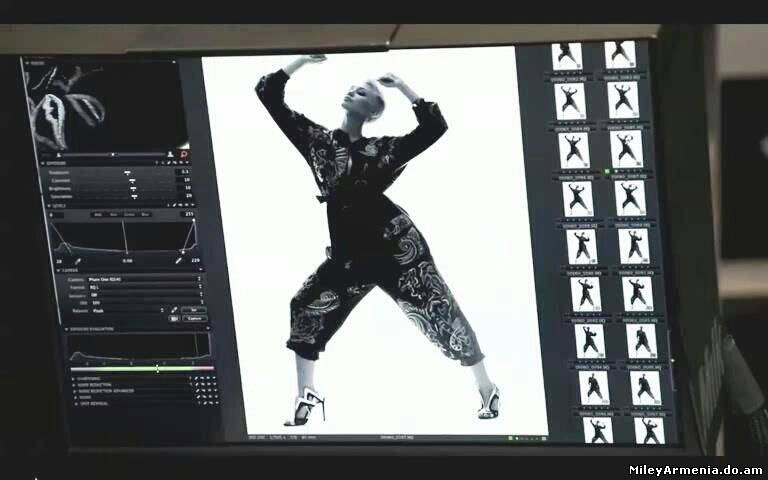The height and width of the screenshot is (480, 768).
Task: Open the white Balance dropdown showing Flash
Action: [x=128, y=311]
